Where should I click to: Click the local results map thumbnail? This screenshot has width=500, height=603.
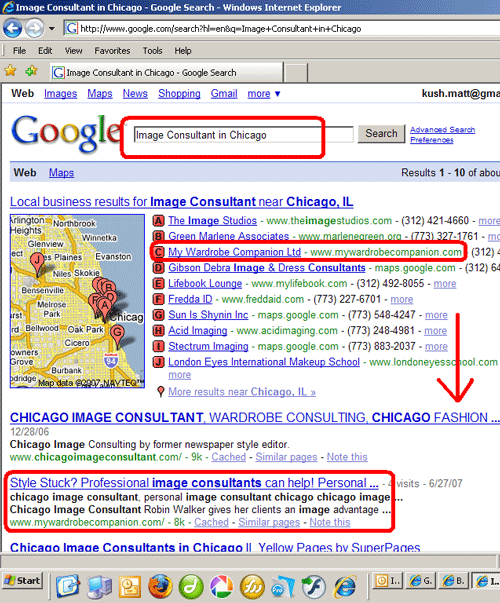[77, 301]
